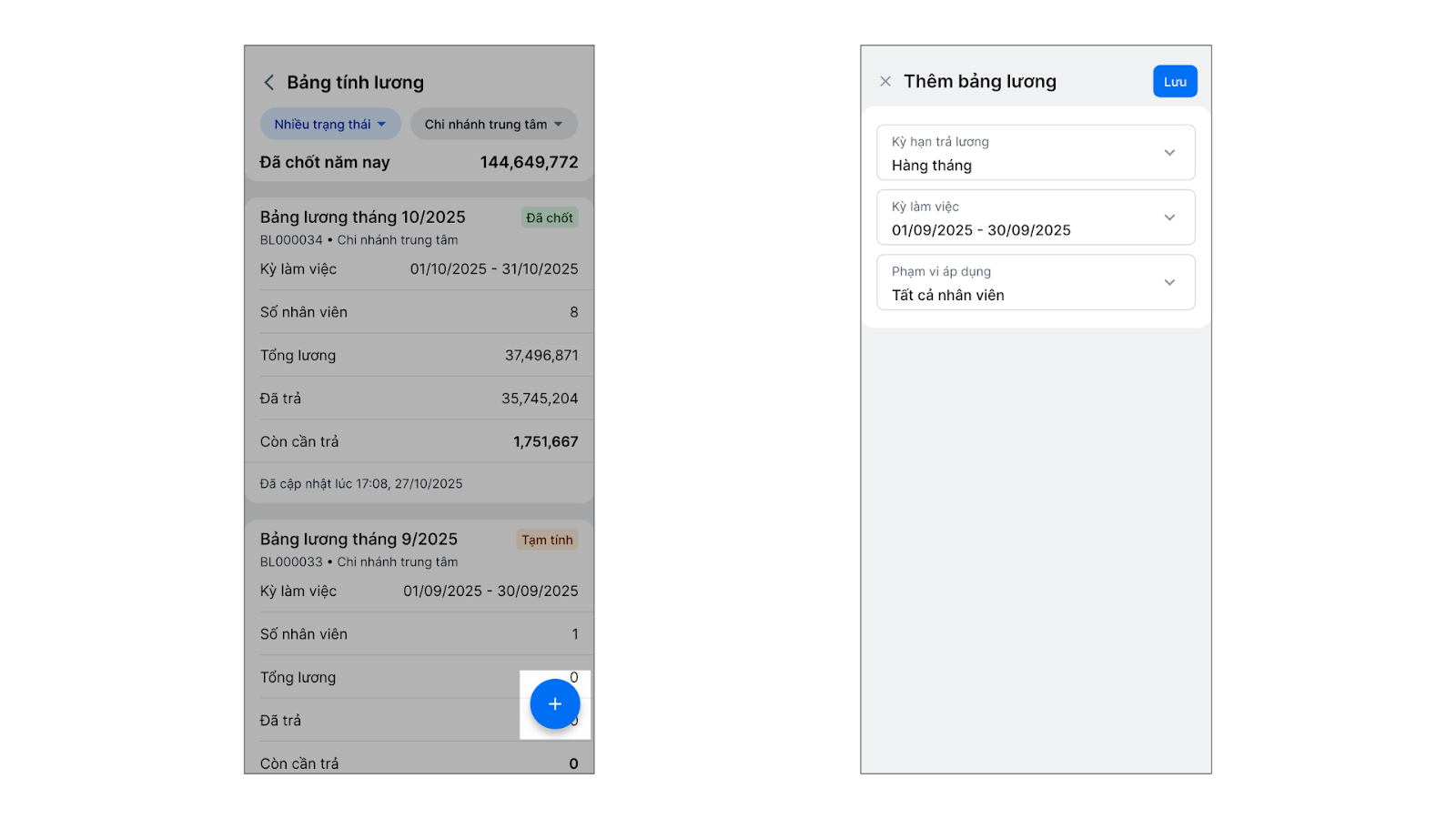
Task: Select the Còn cần trả 1,751,667 row
Action: (419, 442)
